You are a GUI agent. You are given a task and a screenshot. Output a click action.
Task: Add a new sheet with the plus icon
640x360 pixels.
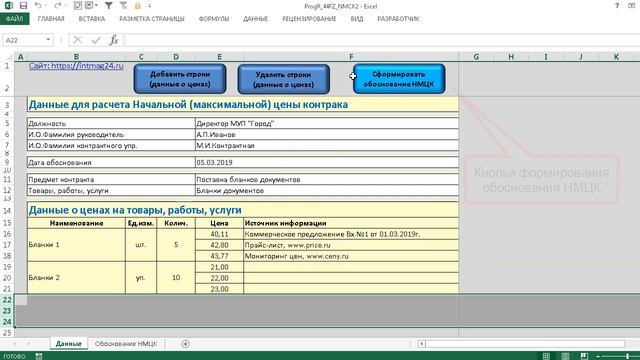tap(185, 344)
